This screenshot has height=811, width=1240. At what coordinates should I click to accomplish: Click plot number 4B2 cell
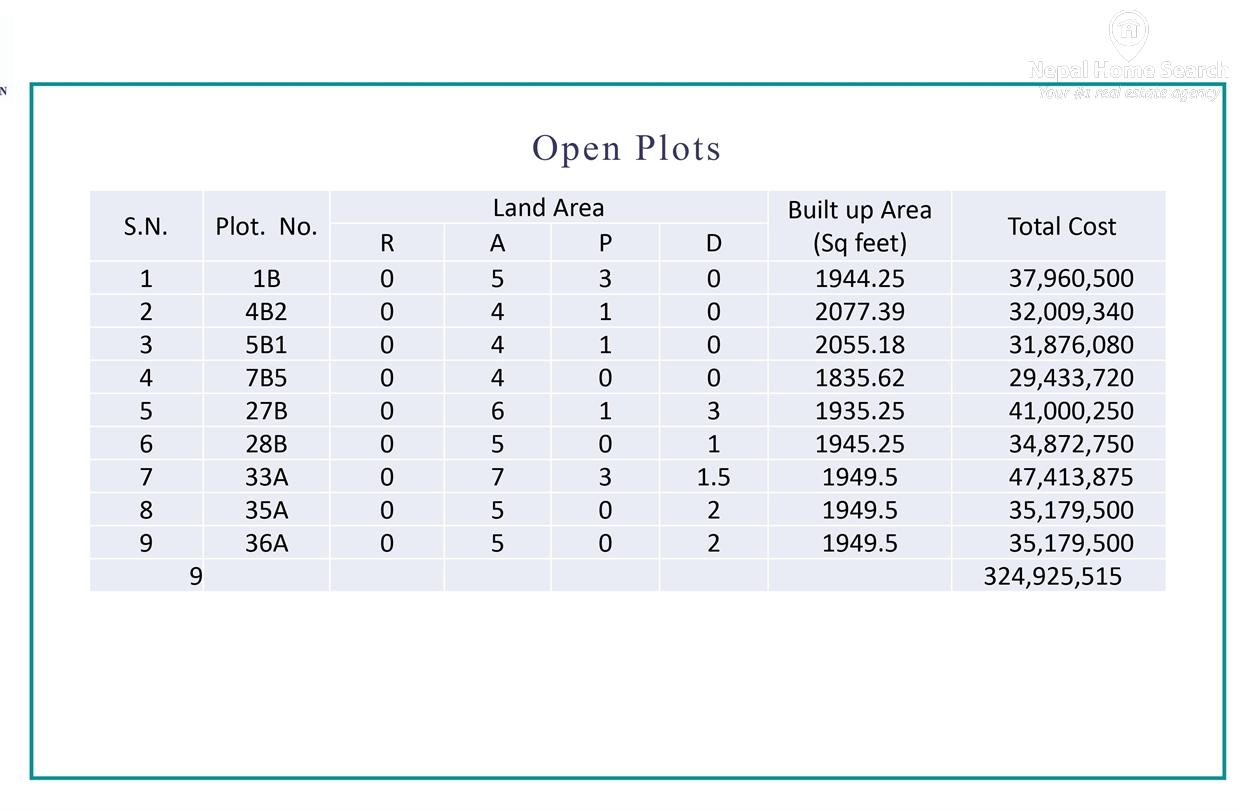(x=266, y=312)
